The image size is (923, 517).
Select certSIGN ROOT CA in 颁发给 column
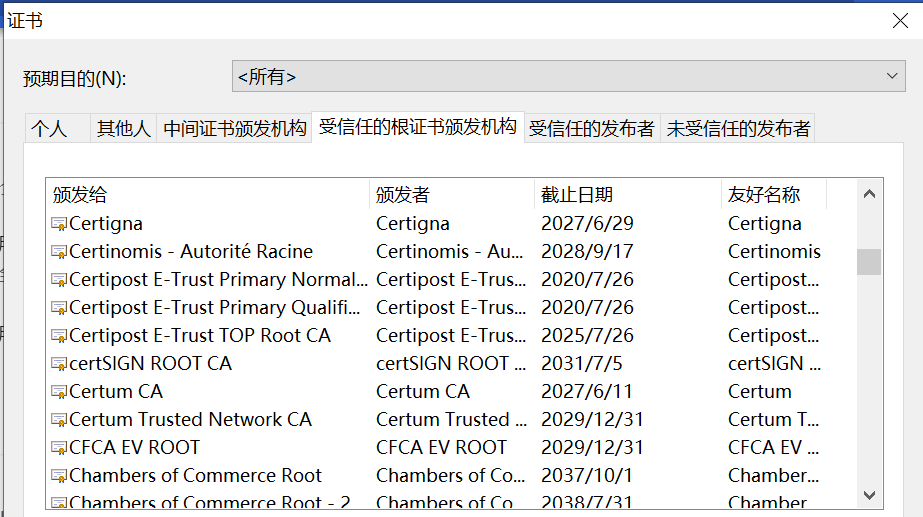[x=150, y=363]
